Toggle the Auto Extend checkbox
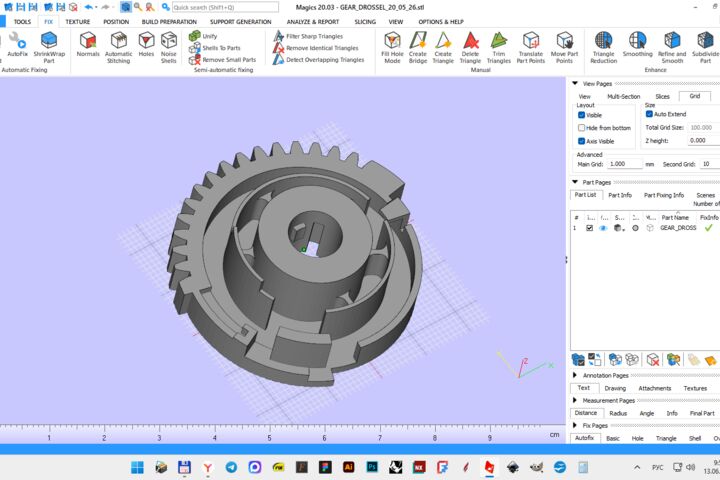This screenshot has width=720, height=480. pyautogui.click(x=649, y=114)
